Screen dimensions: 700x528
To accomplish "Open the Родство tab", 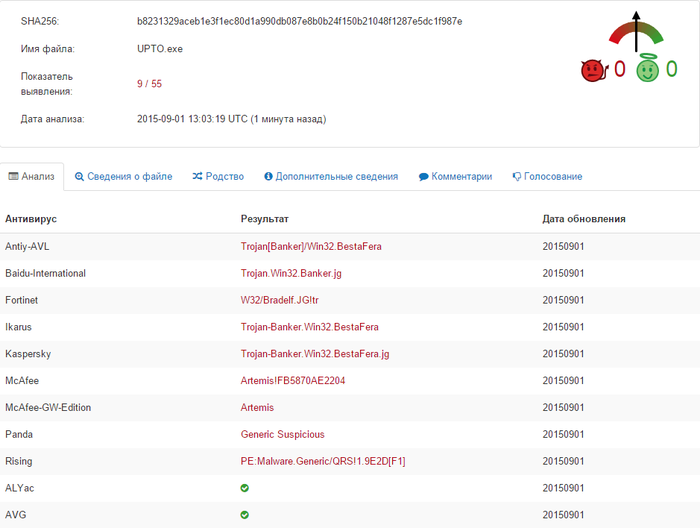I will click(218, 176).
